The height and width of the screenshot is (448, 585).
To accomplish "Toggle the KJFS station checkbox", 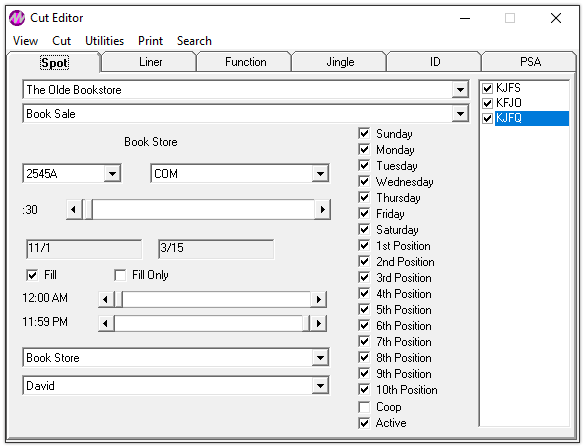I will 487,88.
